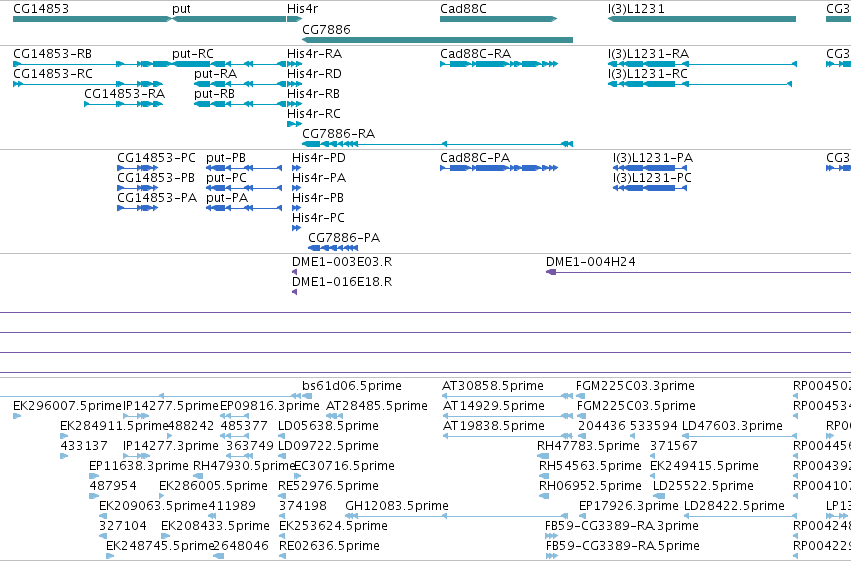The height and width of the screenshot is (561, 851).
Task: Select EST LD05638.5prime
Action: tap(328, 426)
